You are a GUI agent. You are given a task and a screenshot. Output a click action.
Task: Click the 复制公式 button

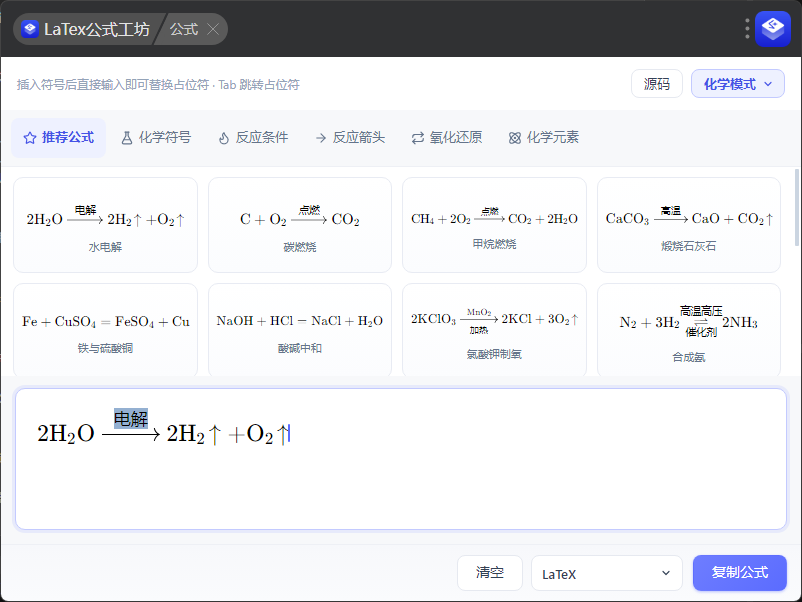(x=740, y=573)
